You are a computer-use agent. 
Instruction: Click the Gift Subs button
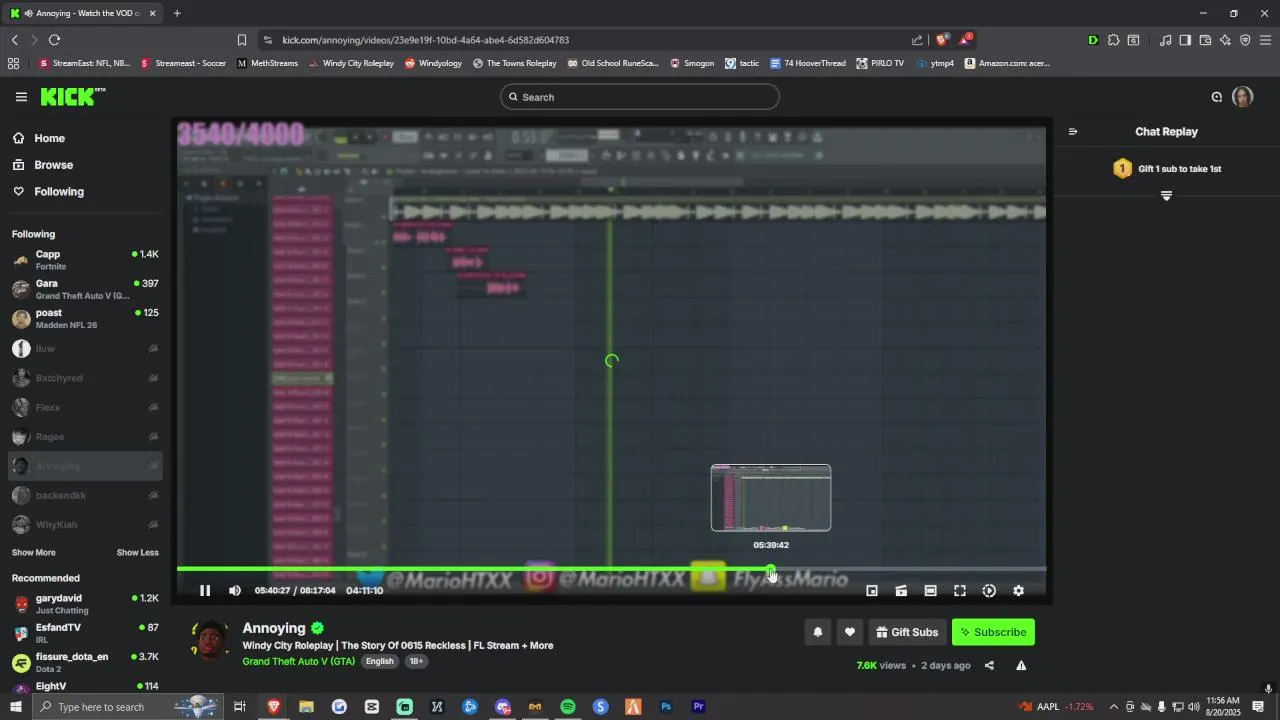pyautogui.click(x=907, y=632)
